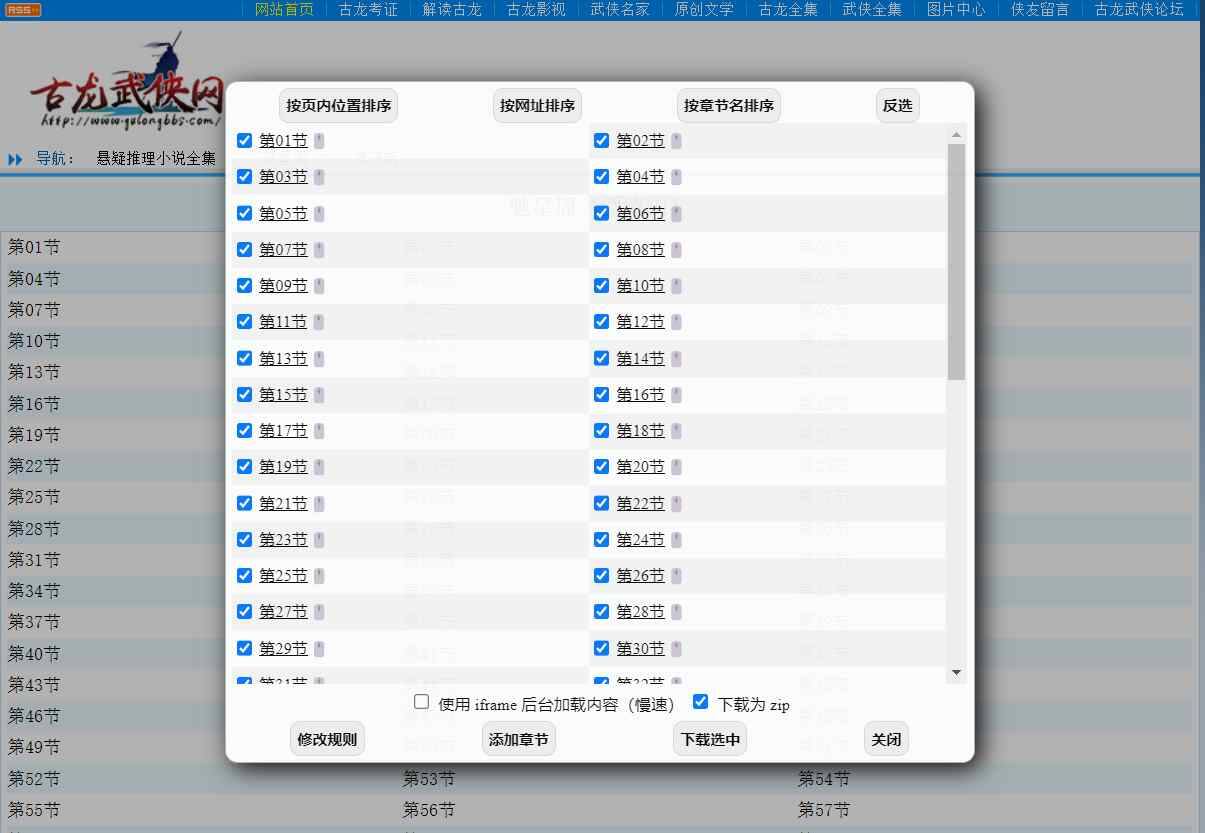Click the navigation arrows beside 导航
This screenshot has height=833, width=1205.
(15, 158)
